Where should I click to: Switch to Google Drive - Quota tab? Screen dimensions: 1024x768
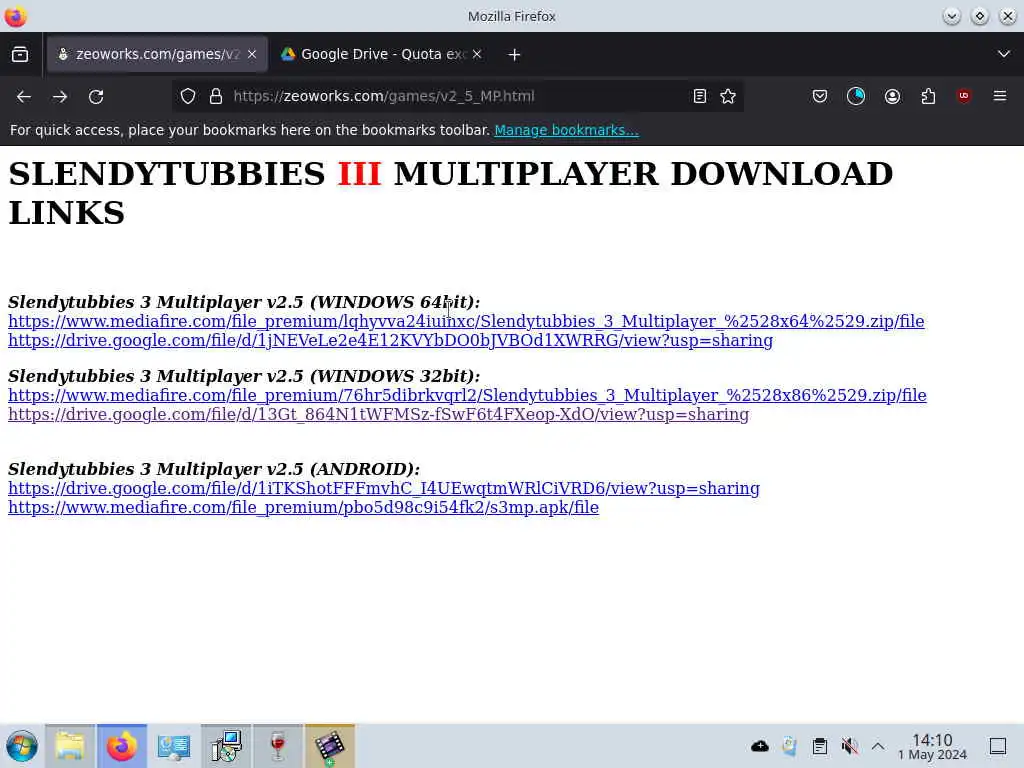[x=382, y=54]
